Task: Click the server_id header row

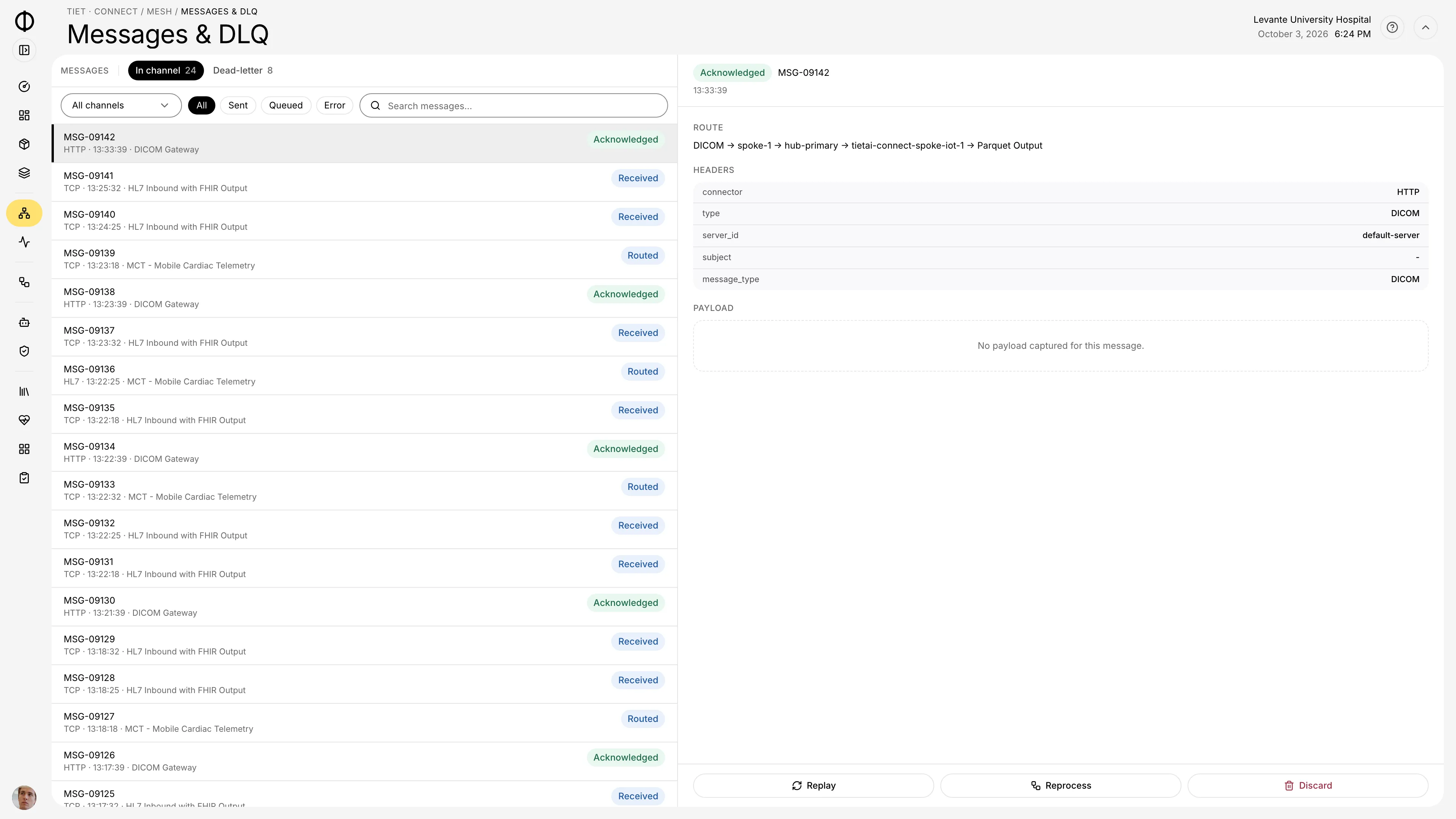Action: click(x=1061, y=236)
